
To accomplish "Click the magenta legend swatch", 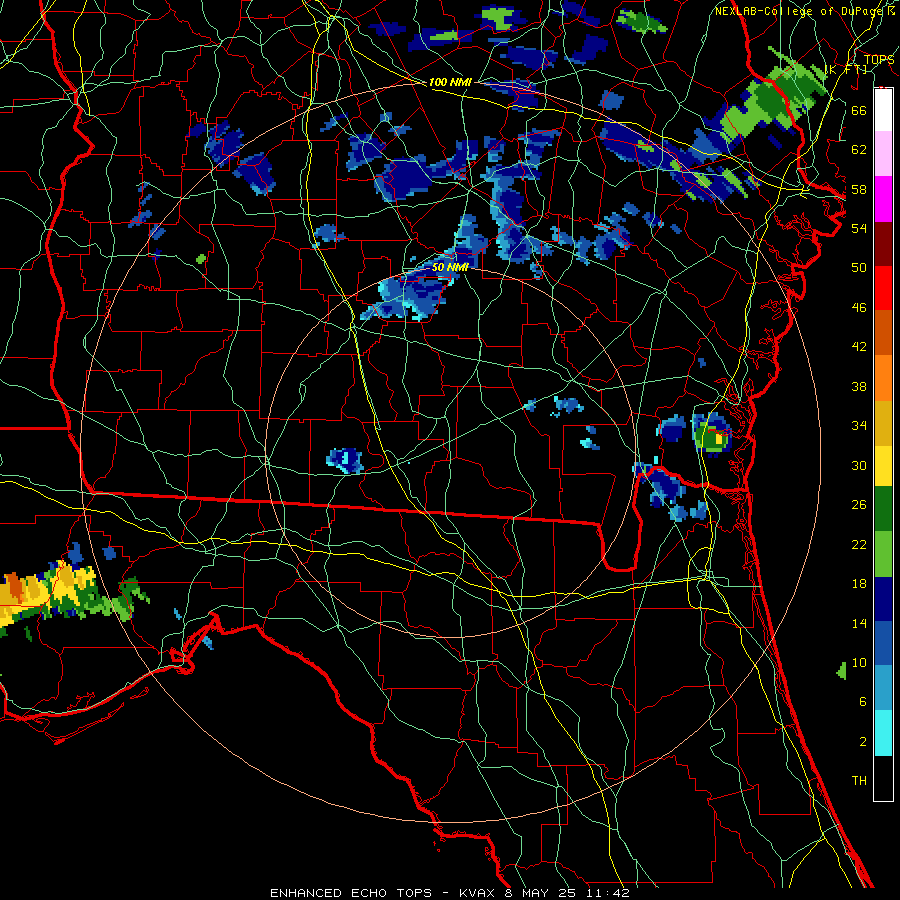I will pos(883,199).
